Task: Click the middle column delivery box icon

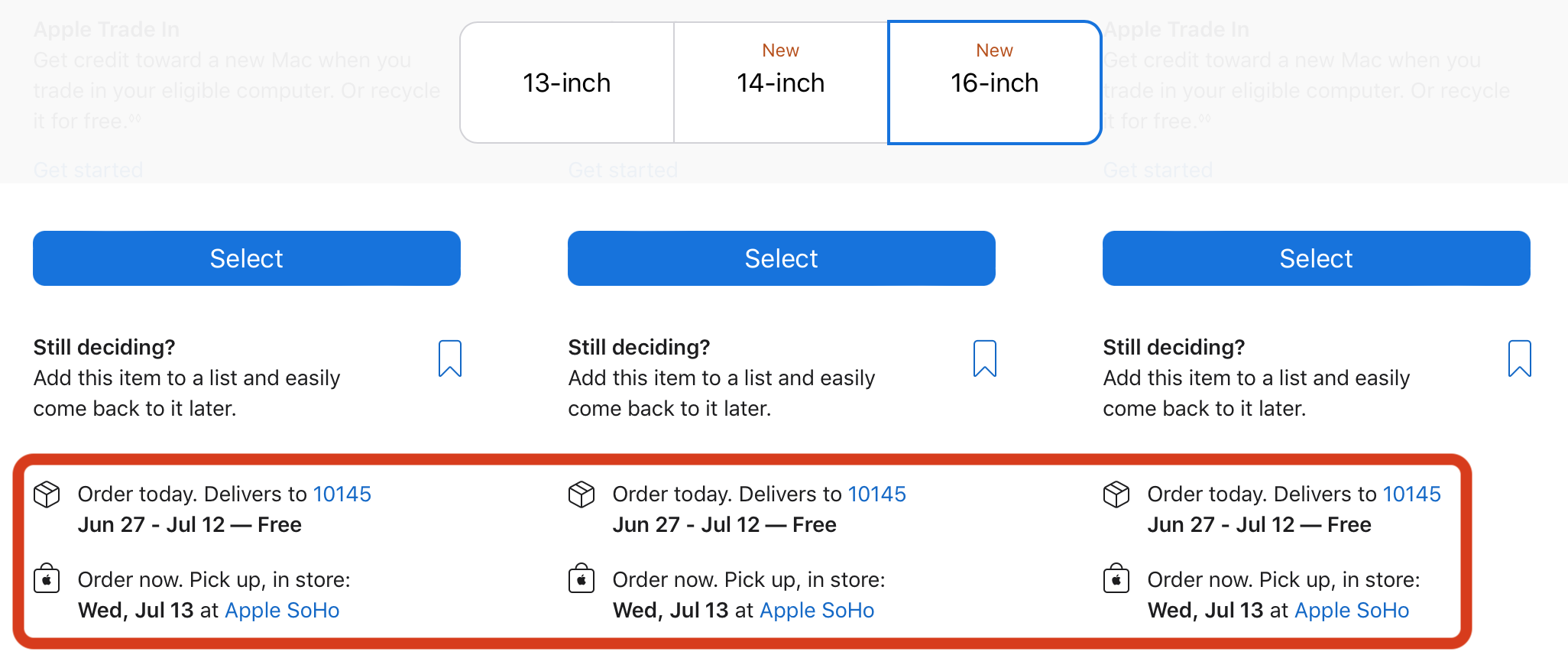Action: pos(582,494)
